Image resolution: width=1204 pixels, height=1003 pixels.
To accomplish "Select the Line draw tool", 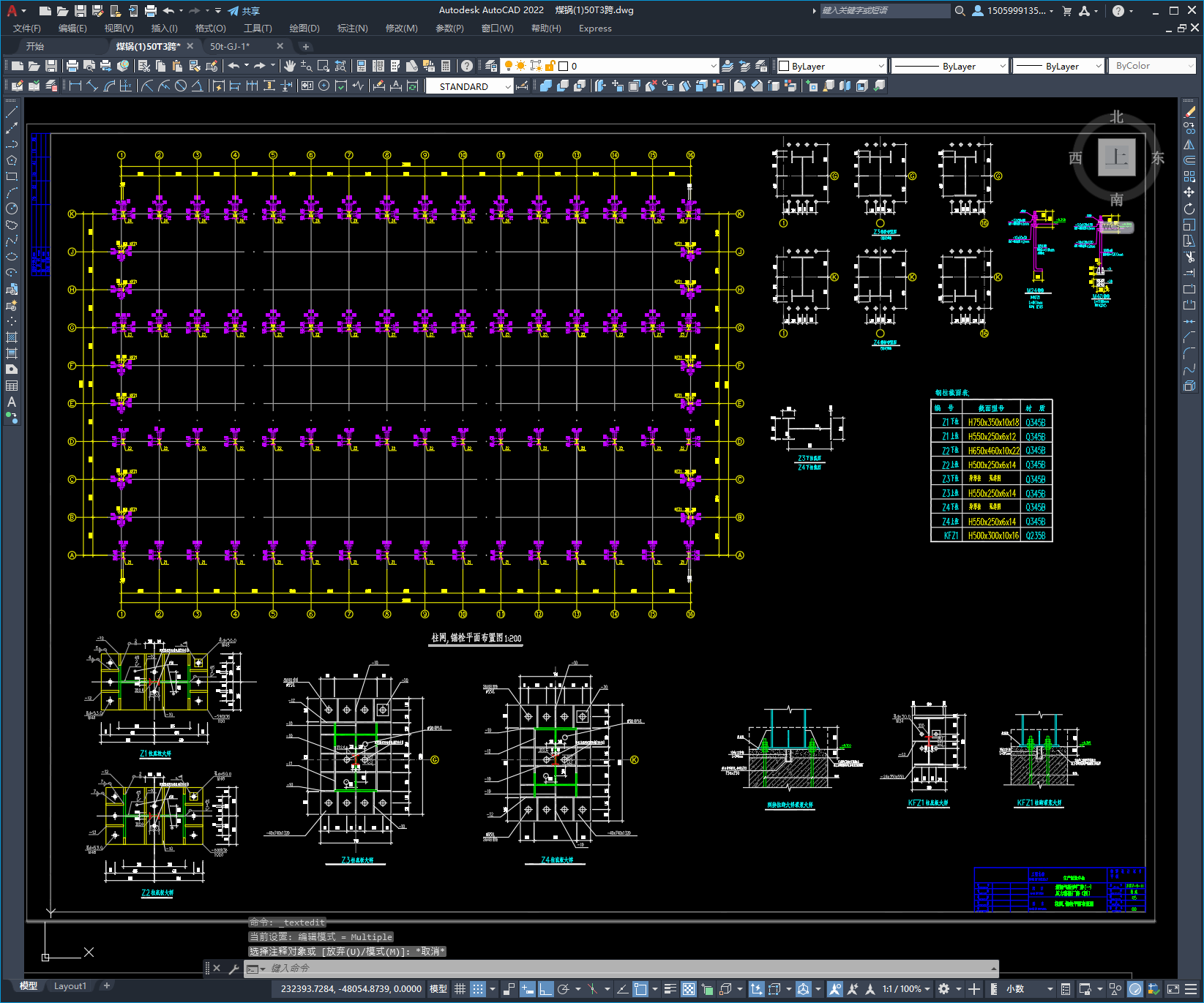I will [x=12, y=112].
